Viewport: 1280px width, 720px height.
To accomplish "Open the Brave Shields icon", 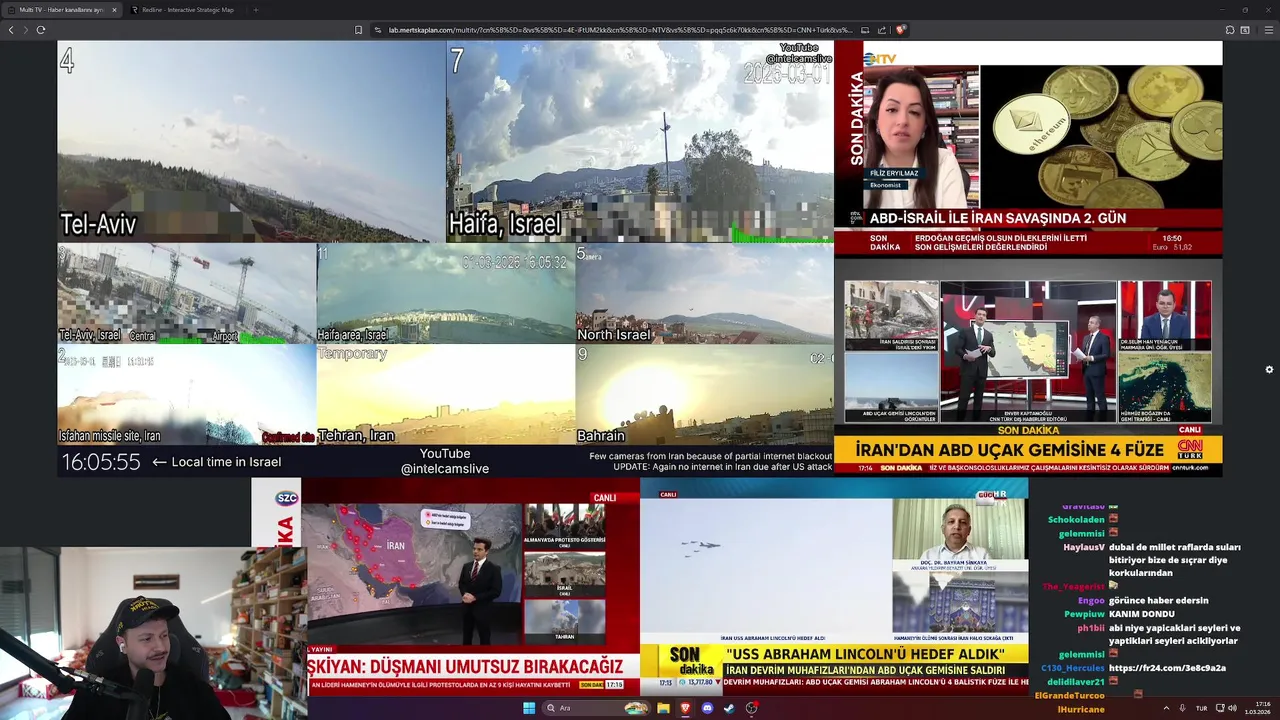I will coord(901,30).
